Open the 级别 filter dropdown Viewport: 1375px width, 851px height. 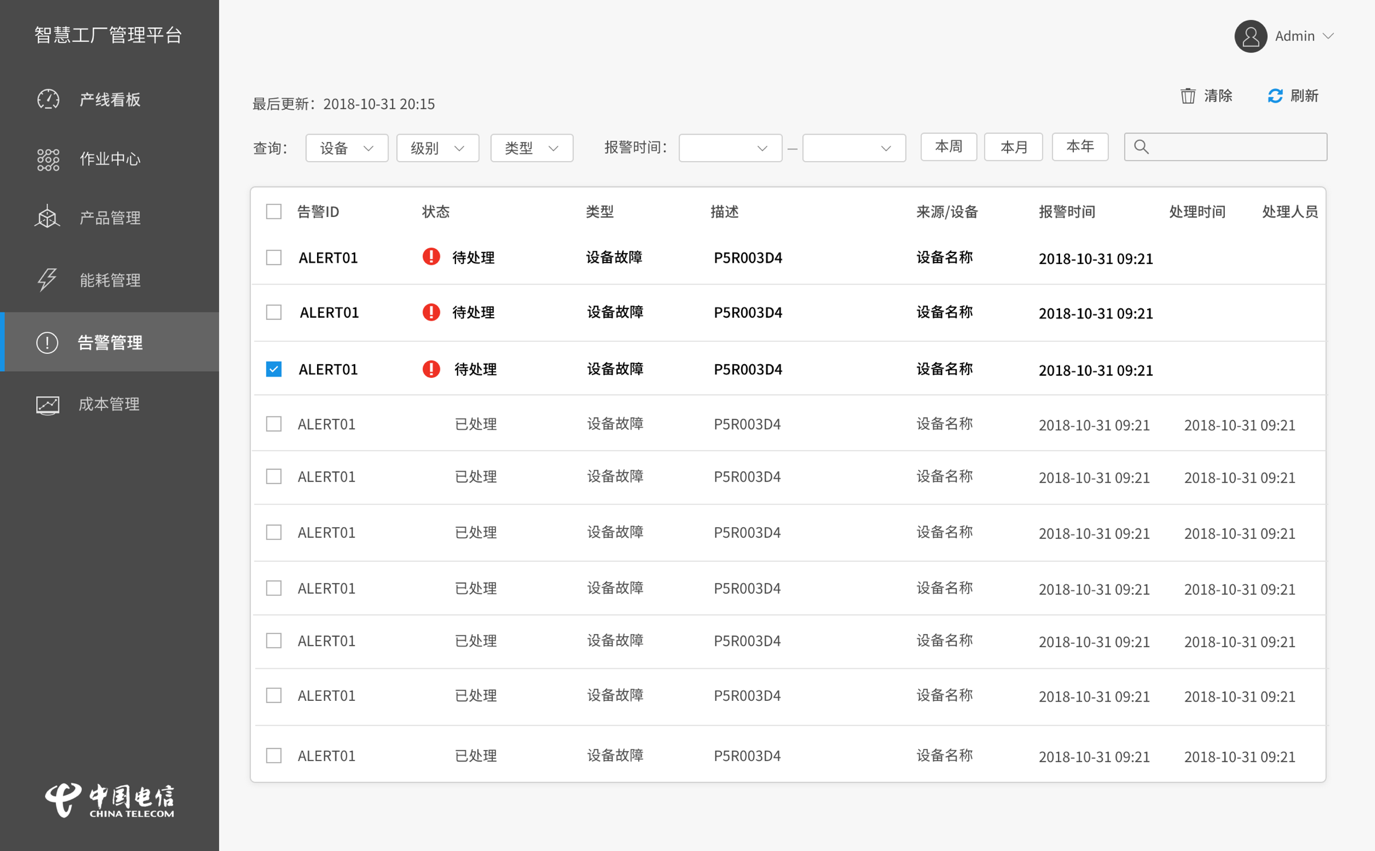[437, 148]
